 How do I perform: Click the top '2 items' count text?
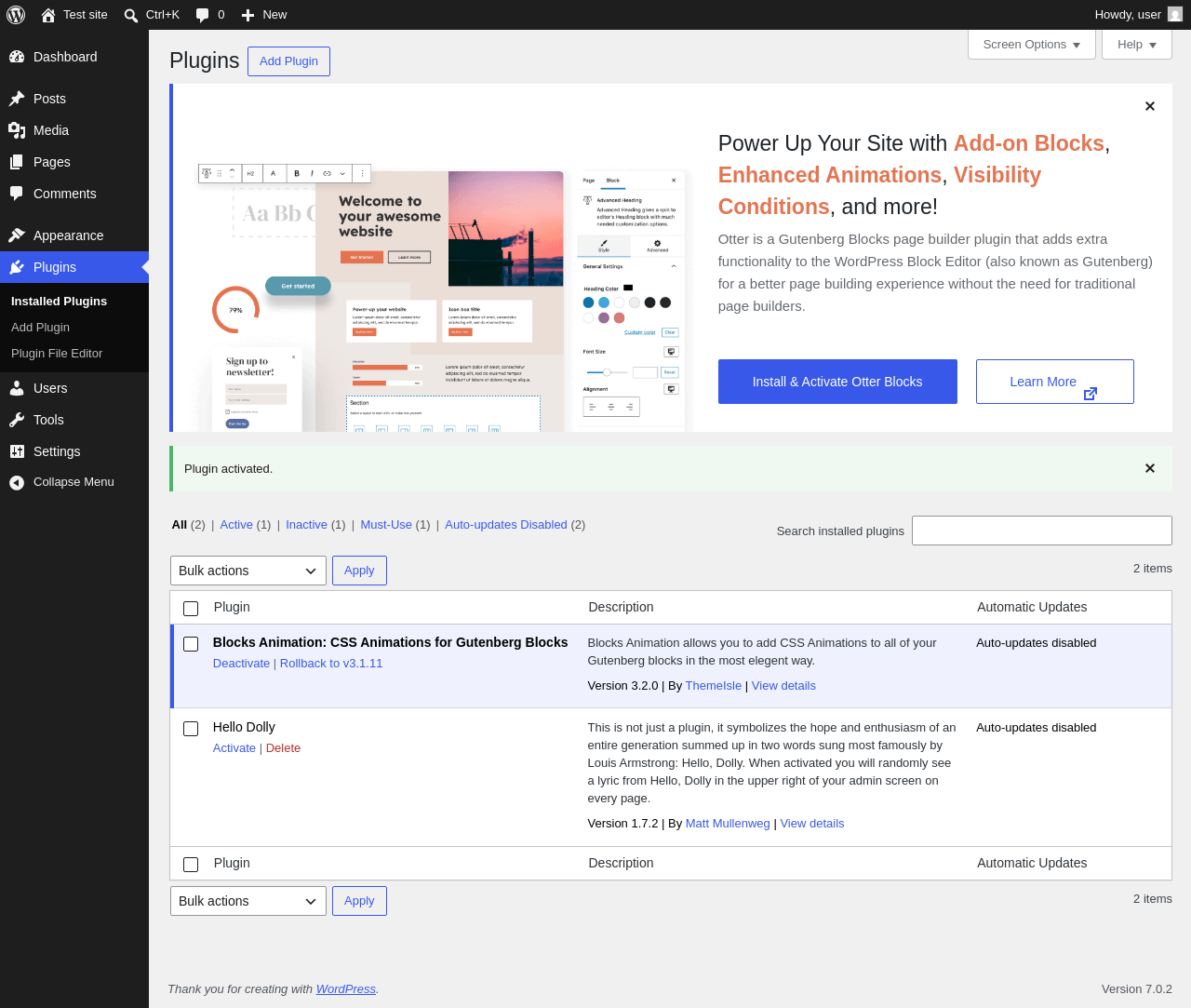point(1153,569)
